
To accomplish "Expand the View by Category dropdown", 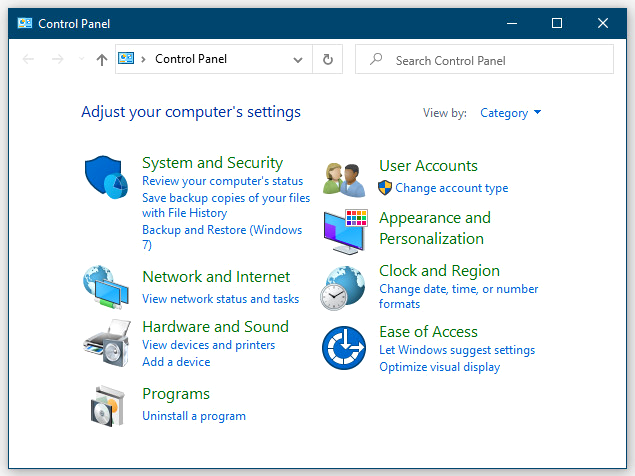I will (510, 113).
